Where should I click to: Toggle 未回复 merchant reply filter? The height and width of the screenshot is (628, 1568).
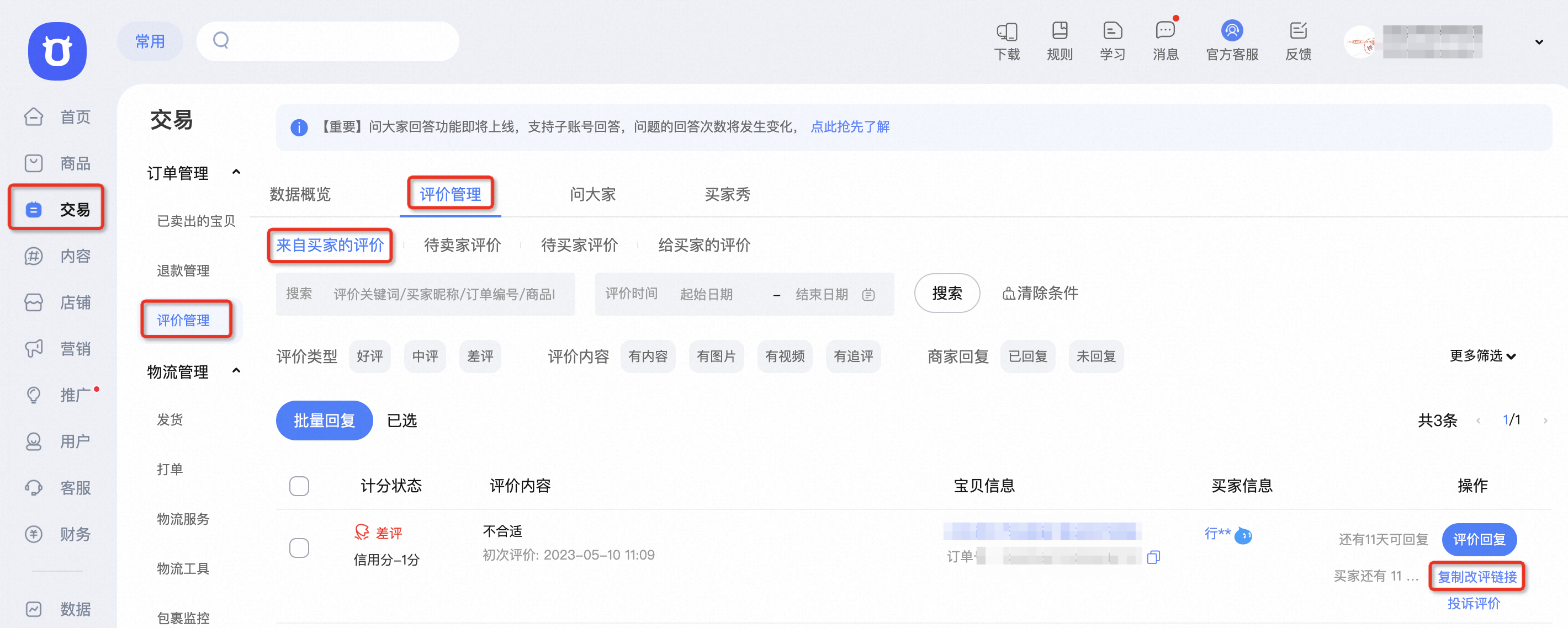tap(1095, 356)
